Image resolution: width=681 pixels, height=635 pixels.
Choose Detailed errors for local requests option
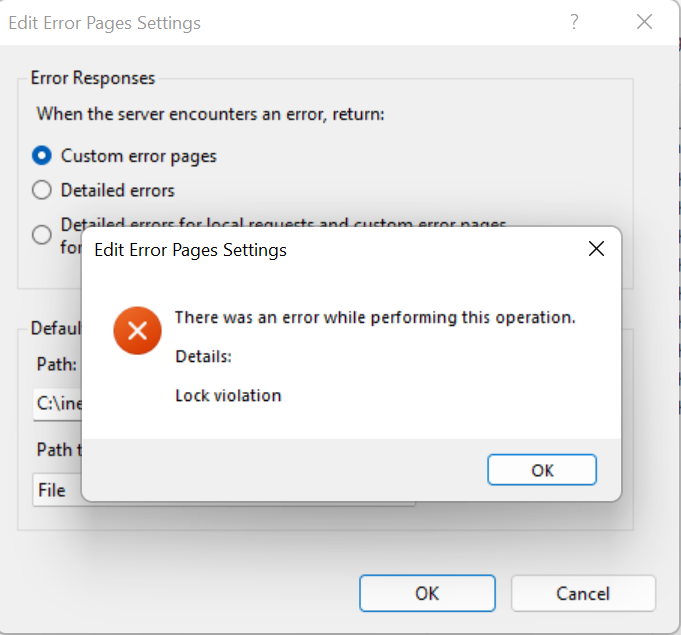42,235
